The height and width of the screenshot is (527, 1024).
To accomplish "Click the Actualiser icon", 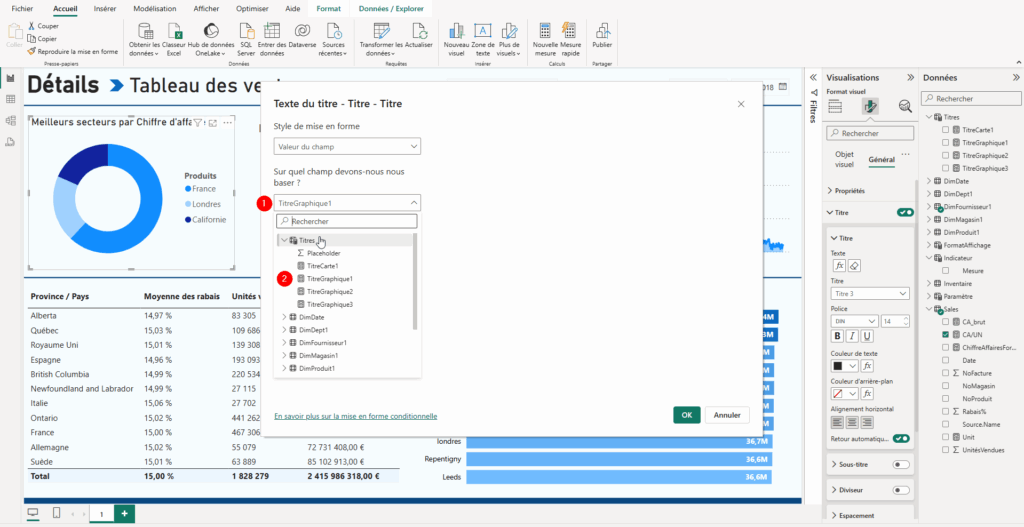I will 419,31.
